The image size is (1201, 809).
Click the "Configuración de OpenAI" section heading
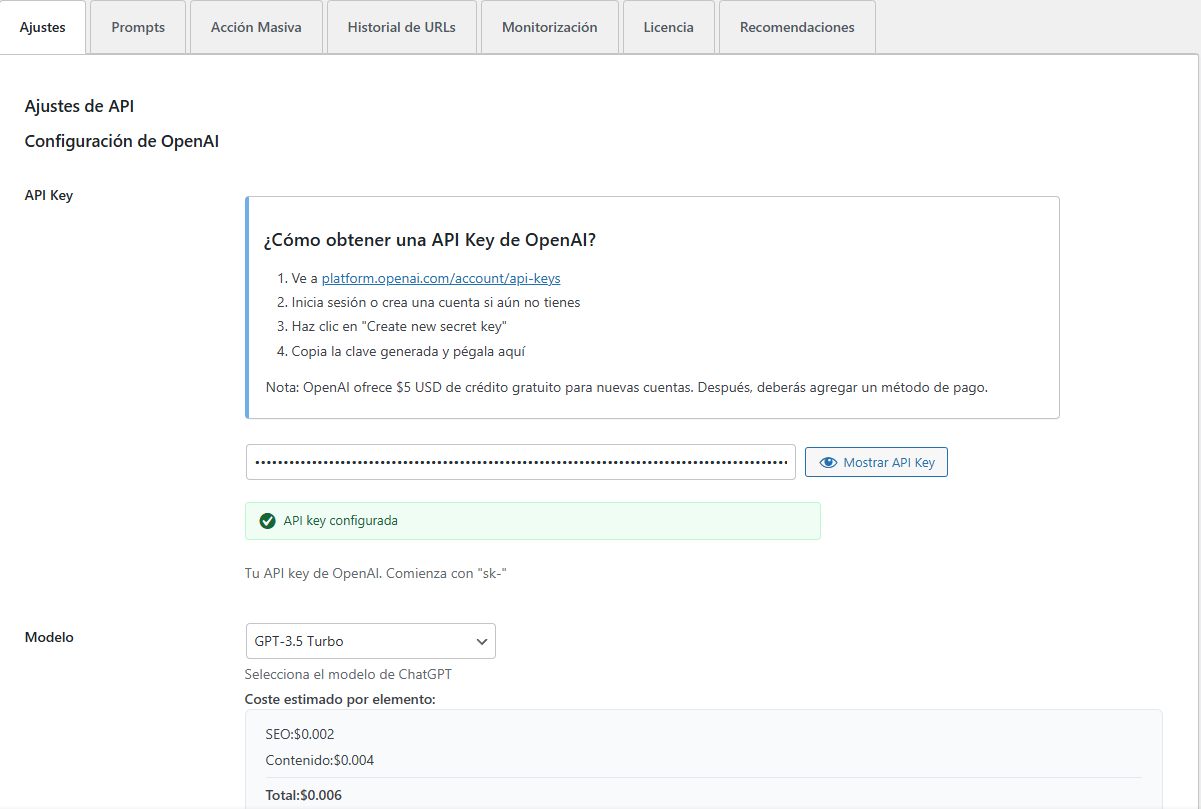coord(121,142)
